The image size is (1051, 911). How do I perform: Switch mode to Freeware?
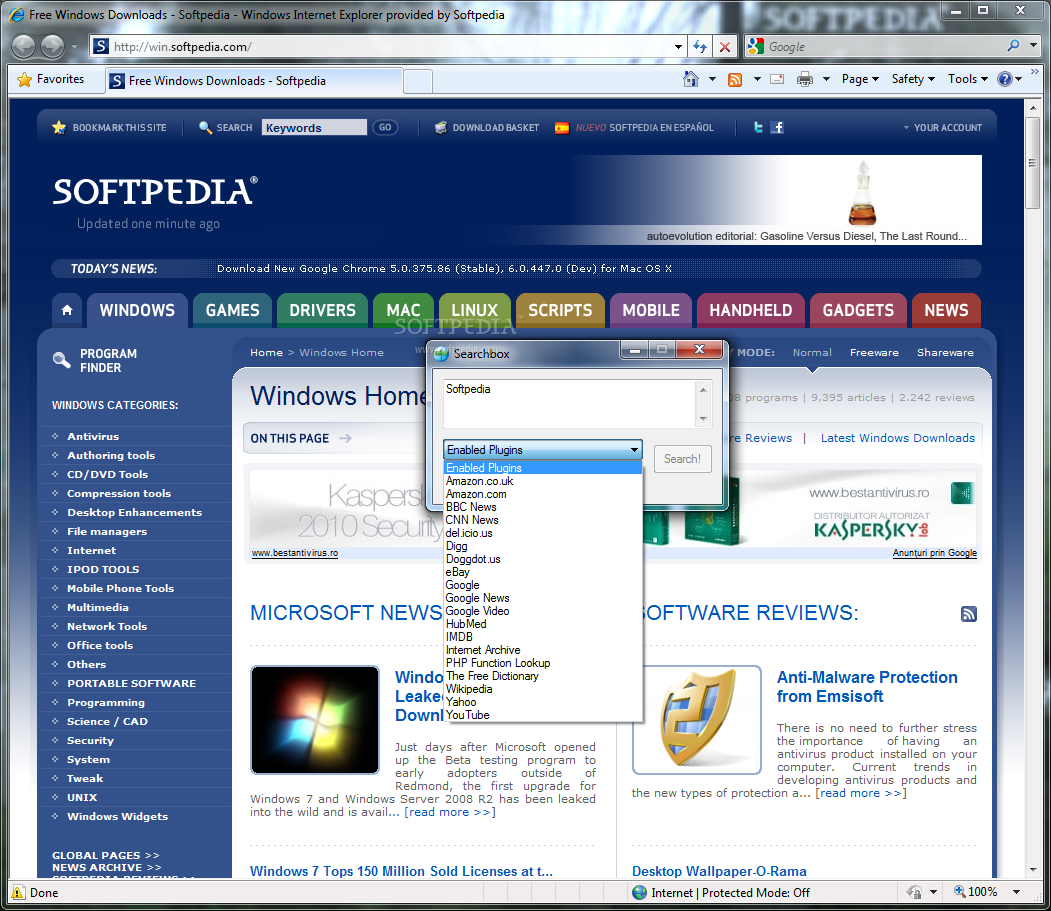coord(874,353)
